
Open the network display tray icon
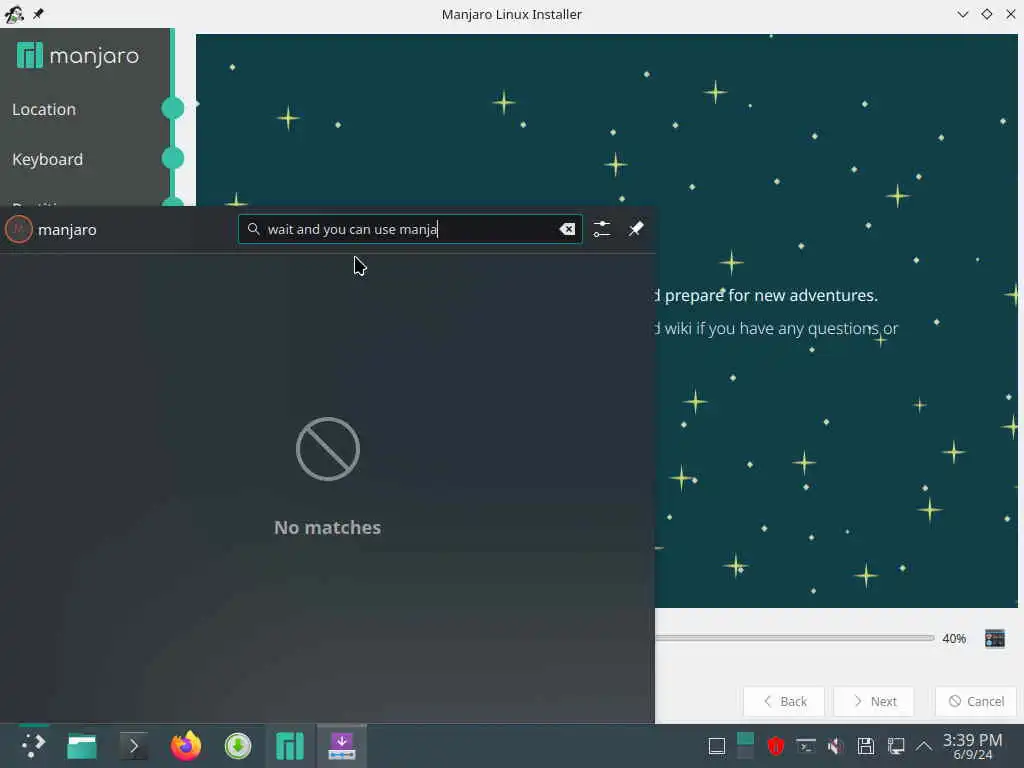point(896,746)
